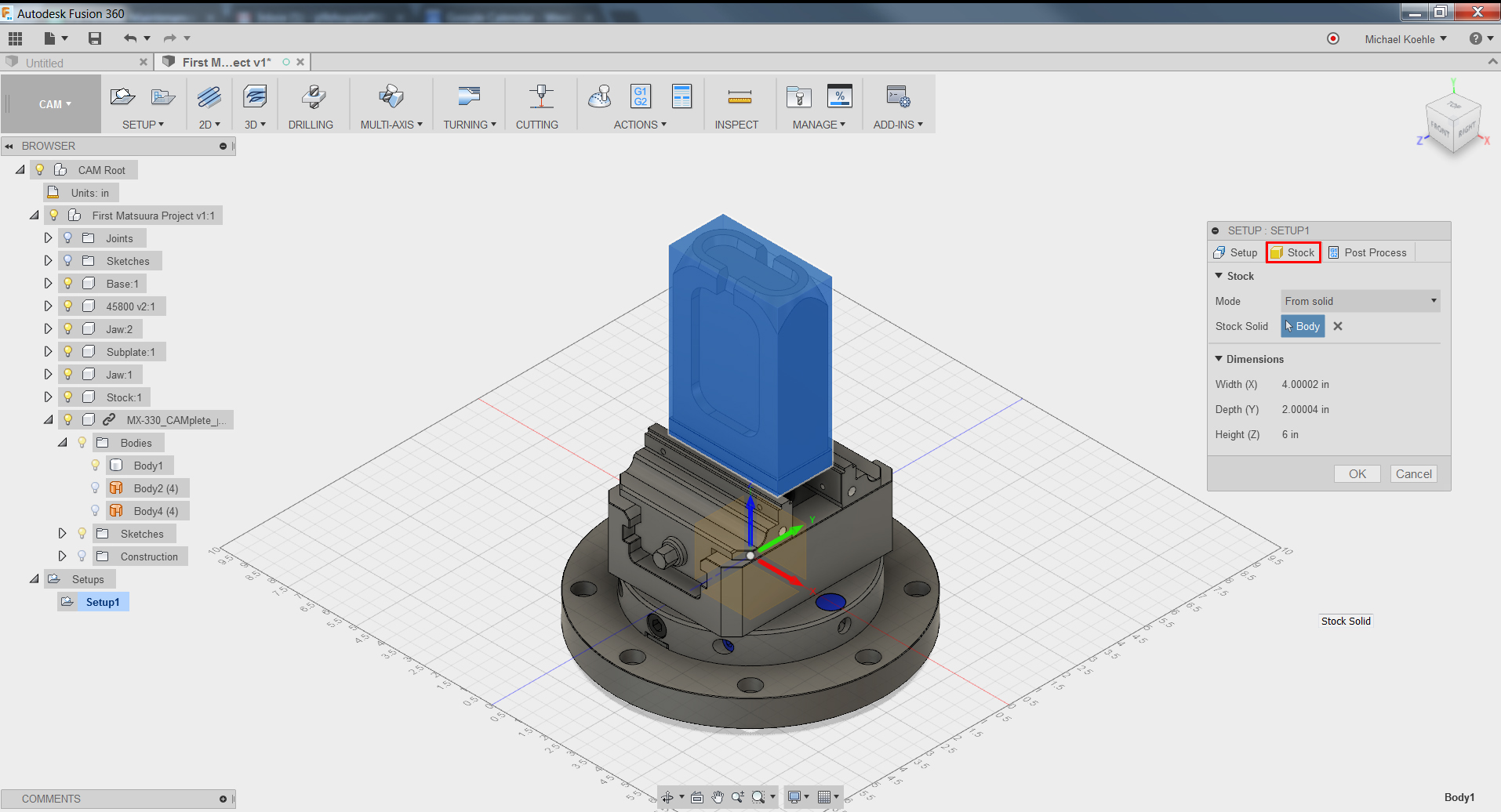
Task: Click the Add-Ins scripts icon
Action: point(898,96)
